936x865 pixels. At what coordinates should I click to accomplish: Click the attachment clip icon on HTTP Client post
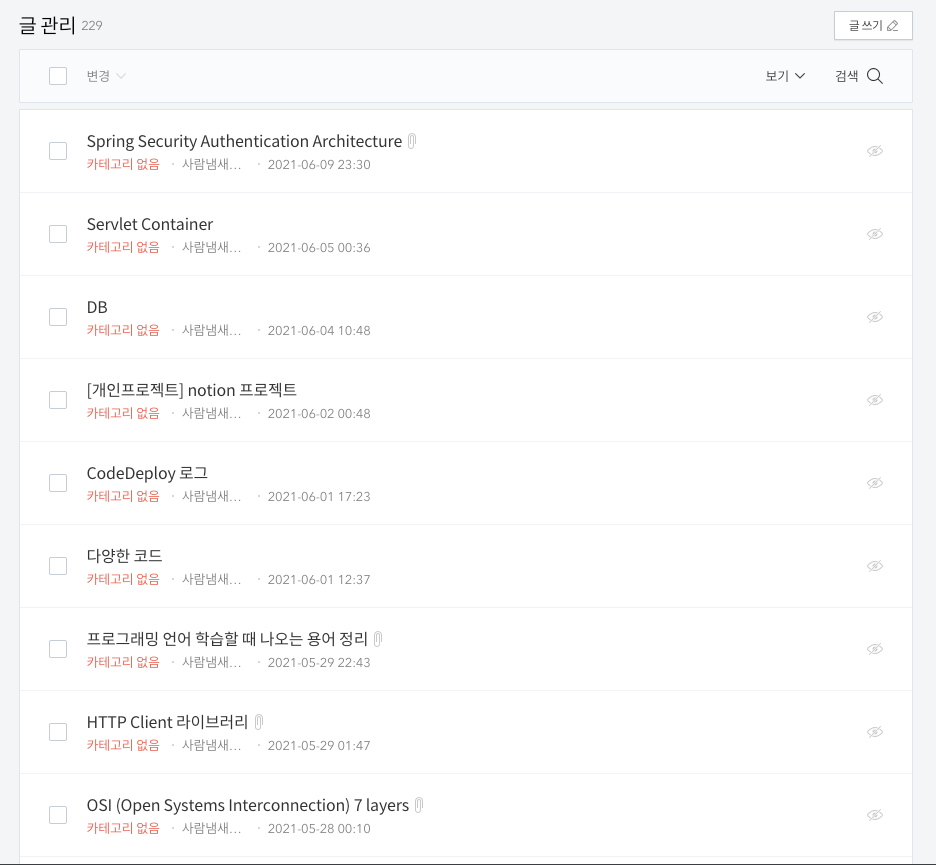[258, 722]
